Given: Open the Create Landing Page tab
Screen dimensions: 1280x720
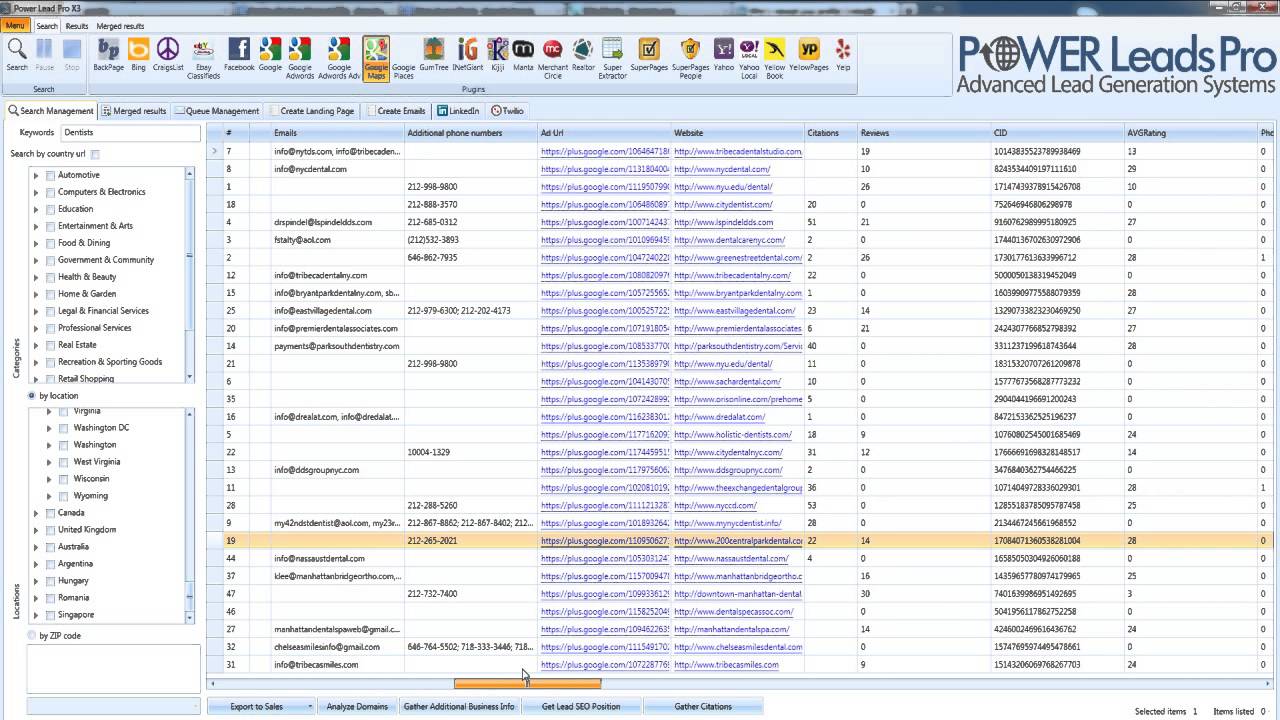Looking at the screenshot, I should pyautogui.click(x=312, y=111).
